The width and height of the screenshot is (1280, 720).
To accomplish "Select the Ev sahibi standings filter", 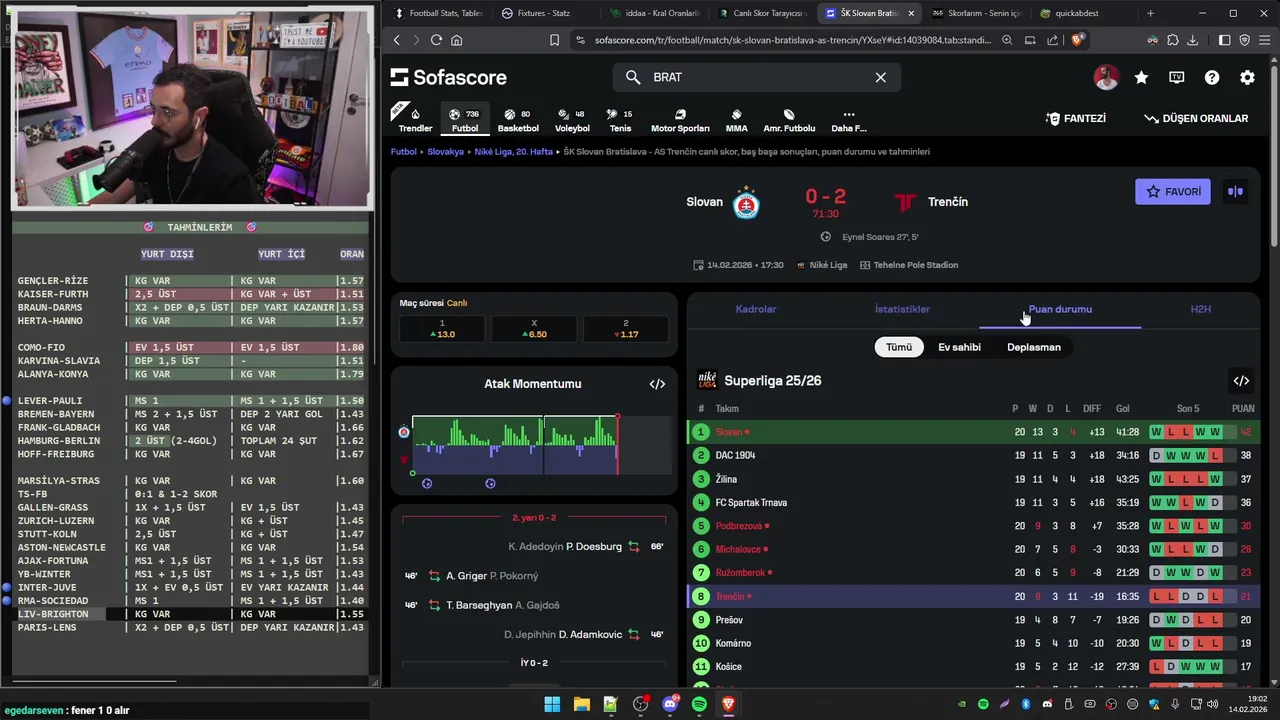I will pos(959,347).
